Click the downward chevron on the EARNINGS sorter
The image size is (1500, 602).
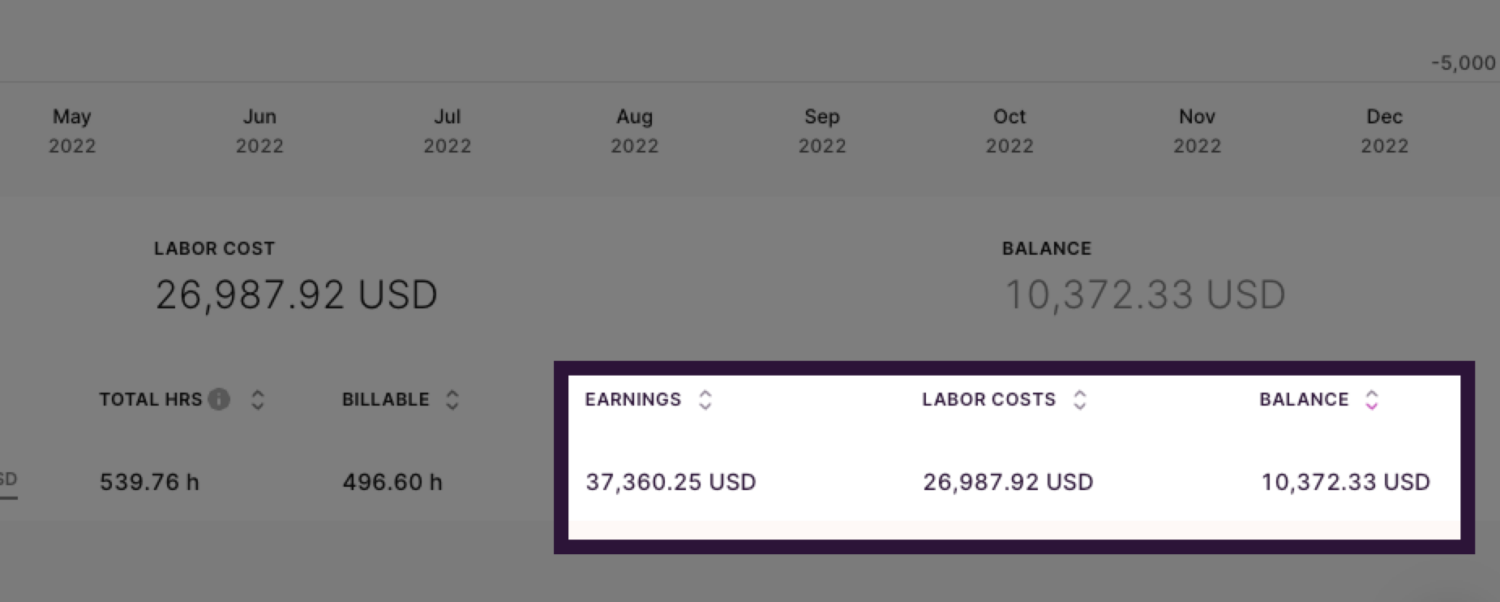click(706, 404)
